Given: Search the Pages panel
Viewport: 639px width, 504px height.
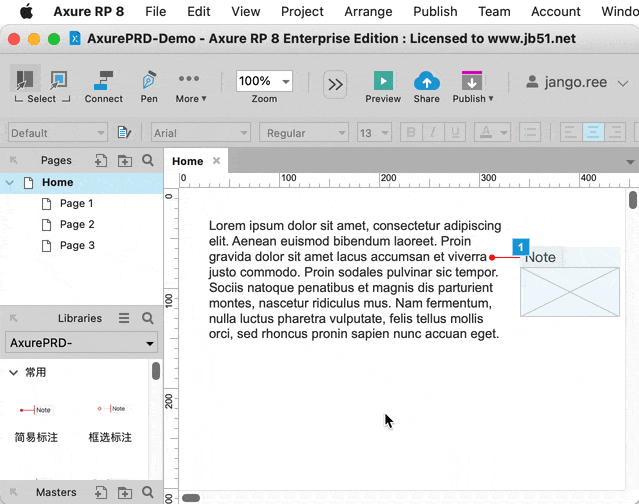Looking at the screenshot, I should 148,160.
